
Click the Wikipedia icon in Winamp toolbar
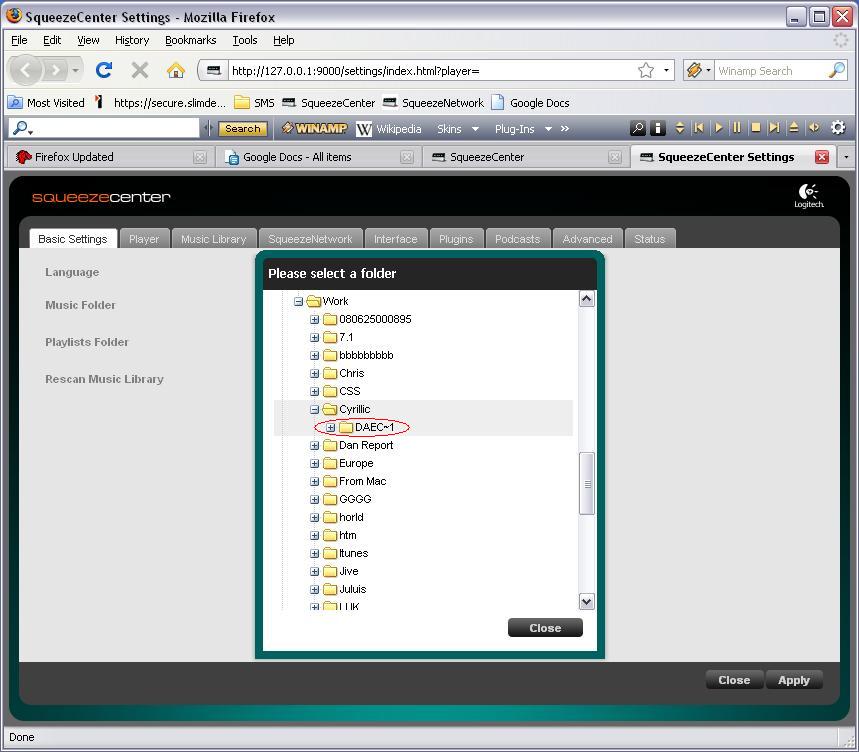tap(364, 129)
